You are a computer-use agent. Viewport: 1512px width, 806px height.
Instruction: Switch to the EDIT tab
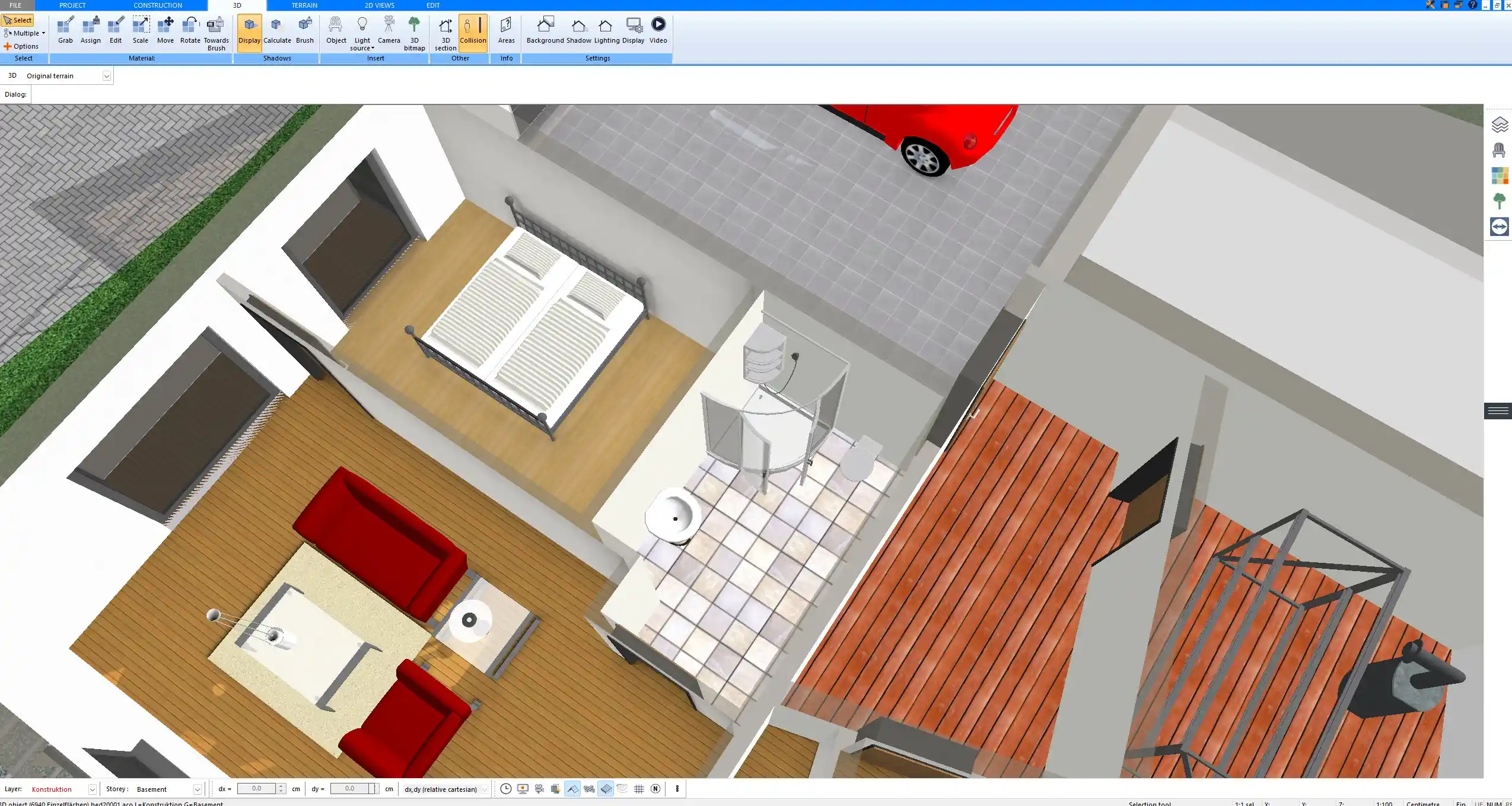pos(433,5)
